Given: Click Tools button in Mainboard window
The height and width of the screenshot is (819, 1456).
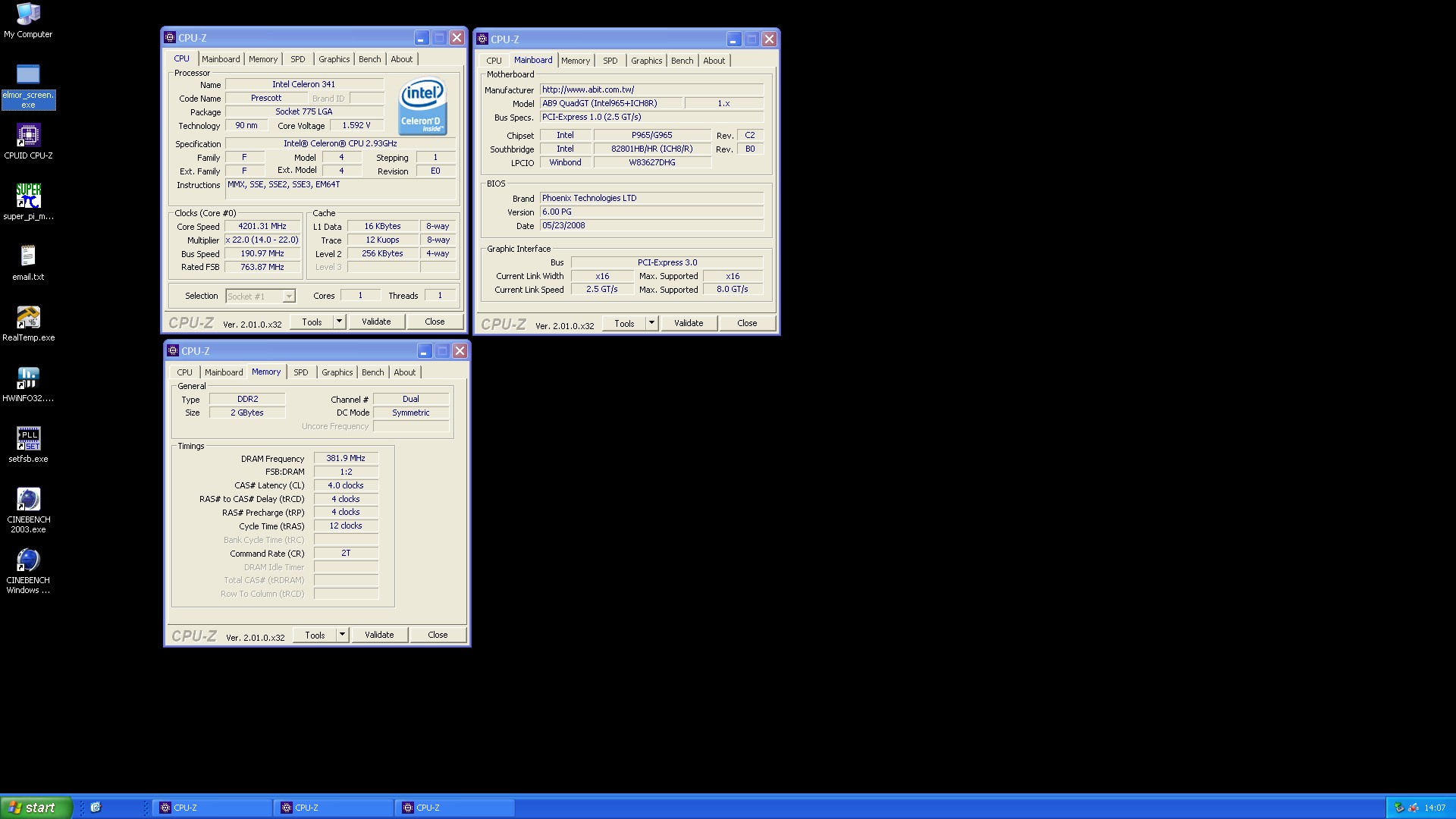Looking at the screenshot, I should tap(624, 323).
